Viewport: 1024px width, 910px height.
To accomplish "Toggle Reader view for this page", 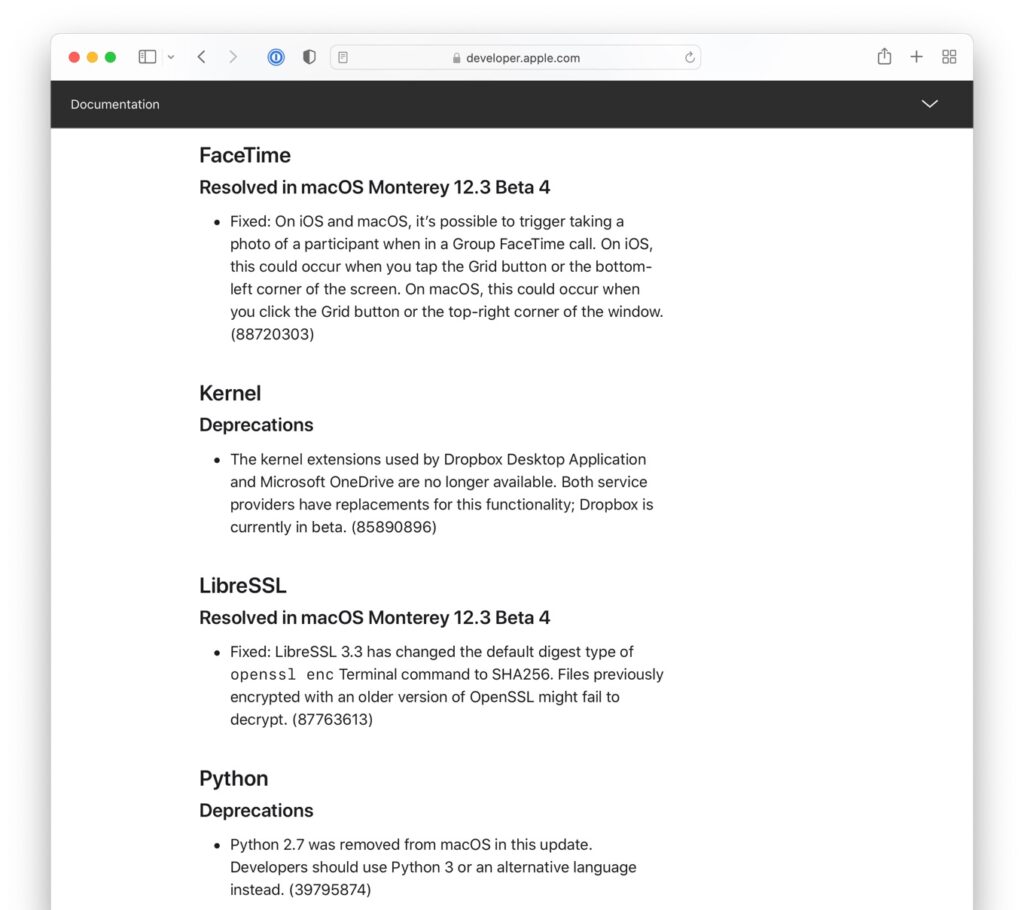I will (x=342, y=57).
